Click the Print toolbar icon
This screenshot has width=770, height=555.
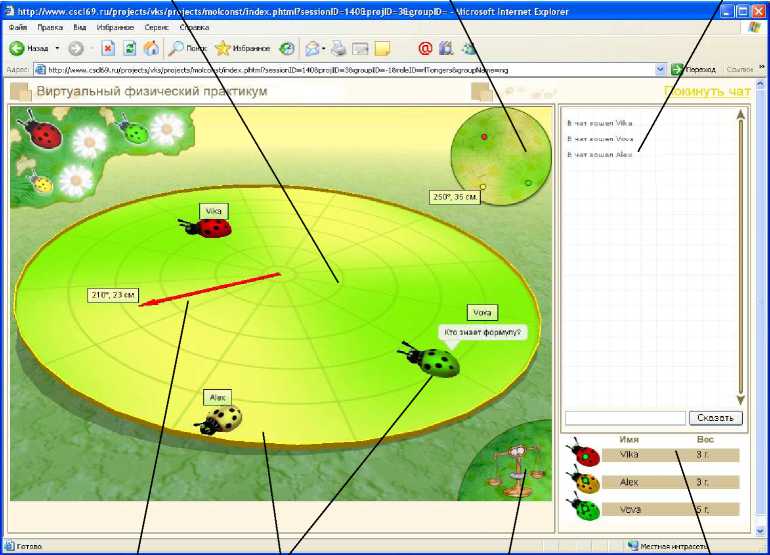pyautogui.click(x=338, y=48)
